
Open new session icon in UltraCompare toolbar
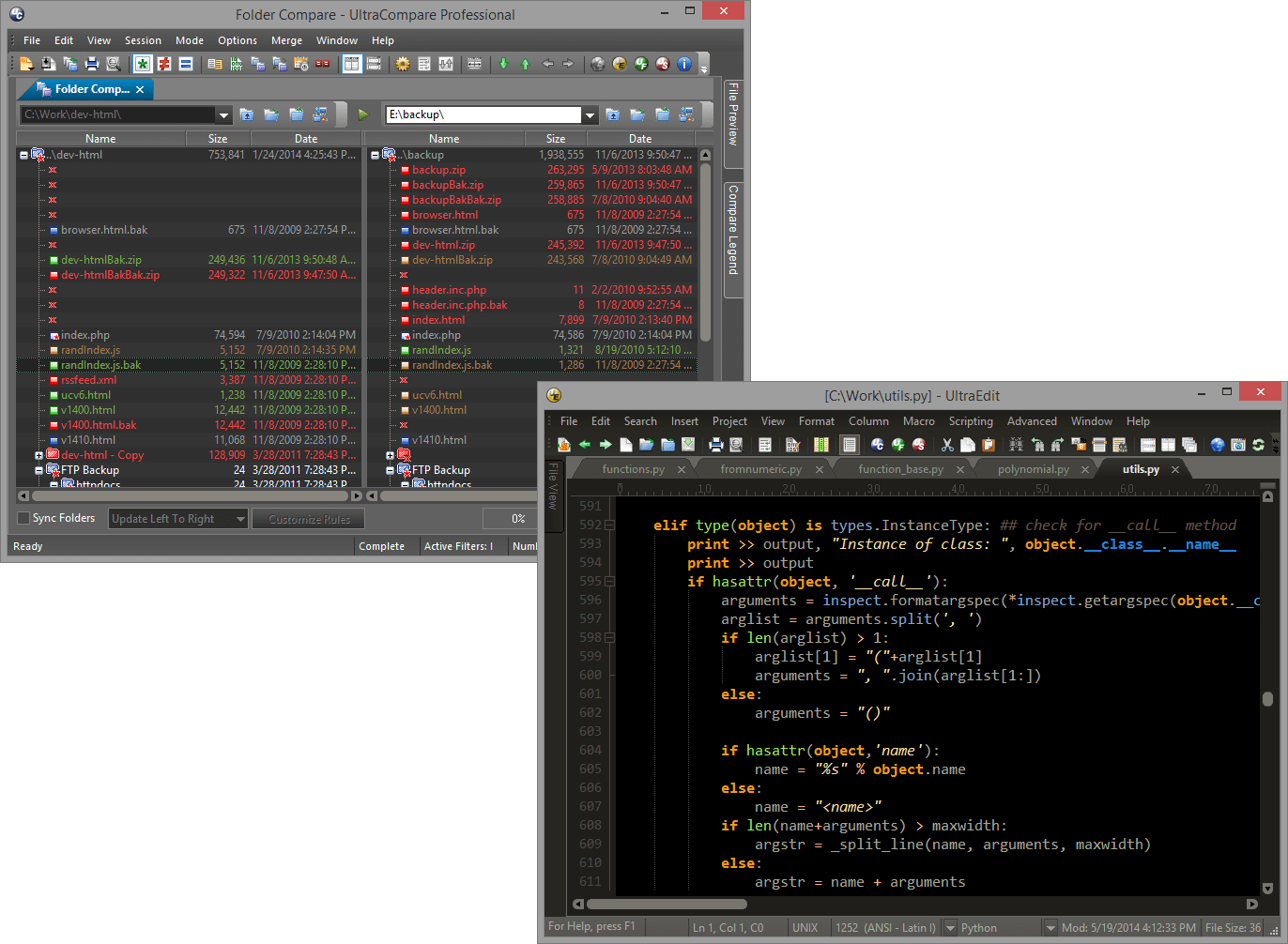[26, 64]
